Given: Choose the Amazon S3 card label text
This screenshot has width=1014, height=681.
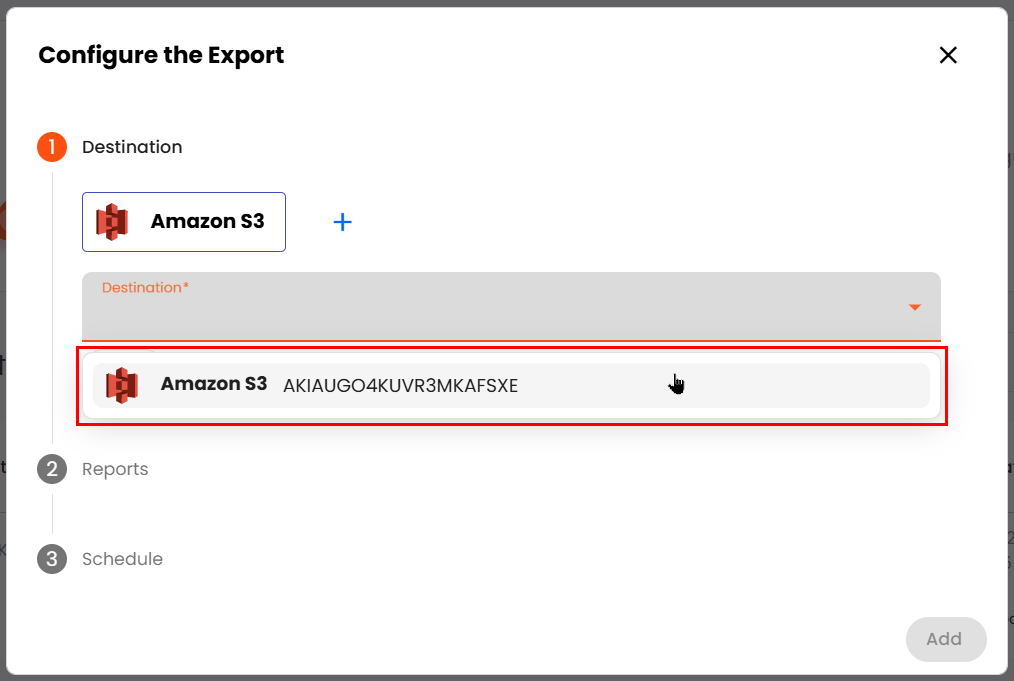Looking at the screenshot, I should coord(207,221).
